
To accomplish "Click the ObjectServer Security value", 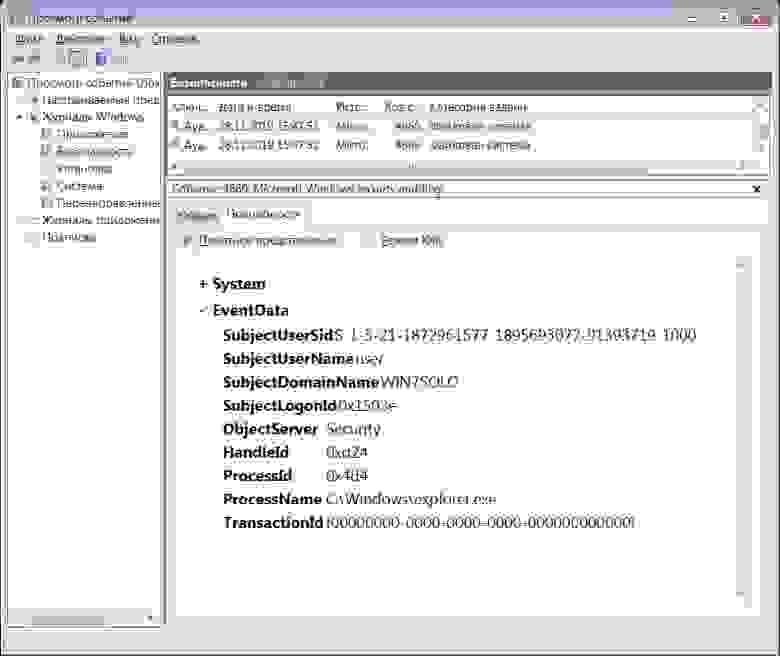I will (x=354, y=429).
